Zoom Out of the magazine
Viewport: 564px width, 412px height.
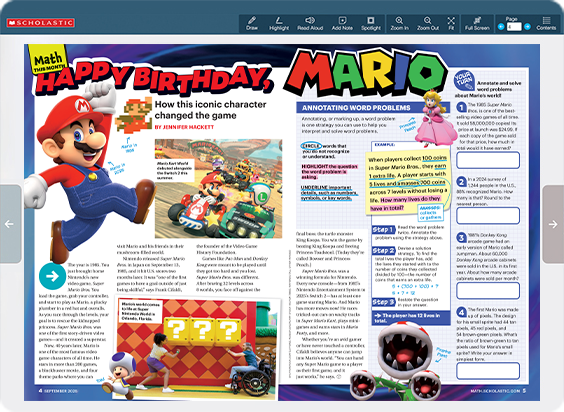[428, 24]
